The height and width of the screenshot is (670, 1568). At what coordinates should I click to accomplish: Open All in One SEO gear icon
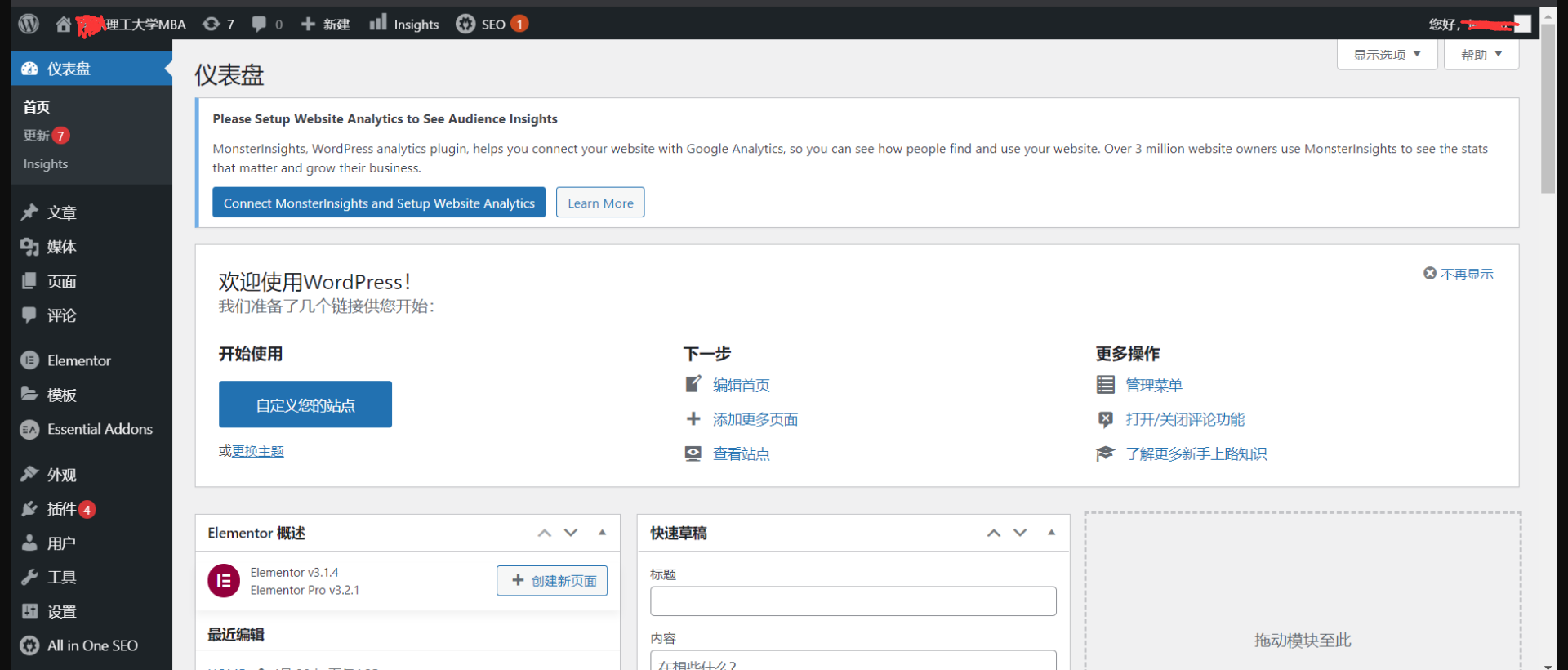29,645
